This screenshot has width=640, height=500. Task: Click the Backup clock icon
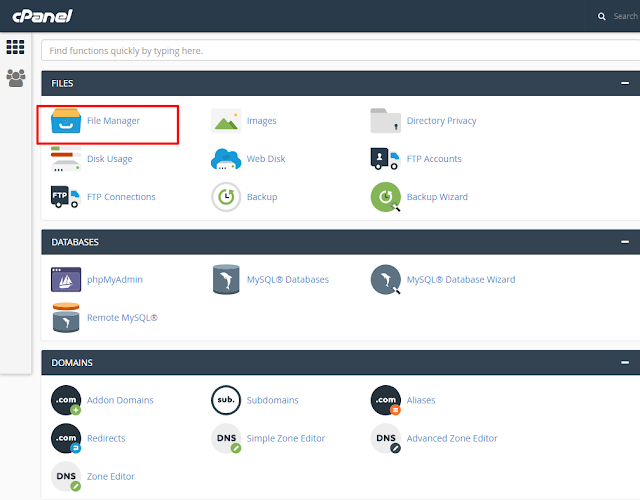pyautogui.click(x=226, y=197)
